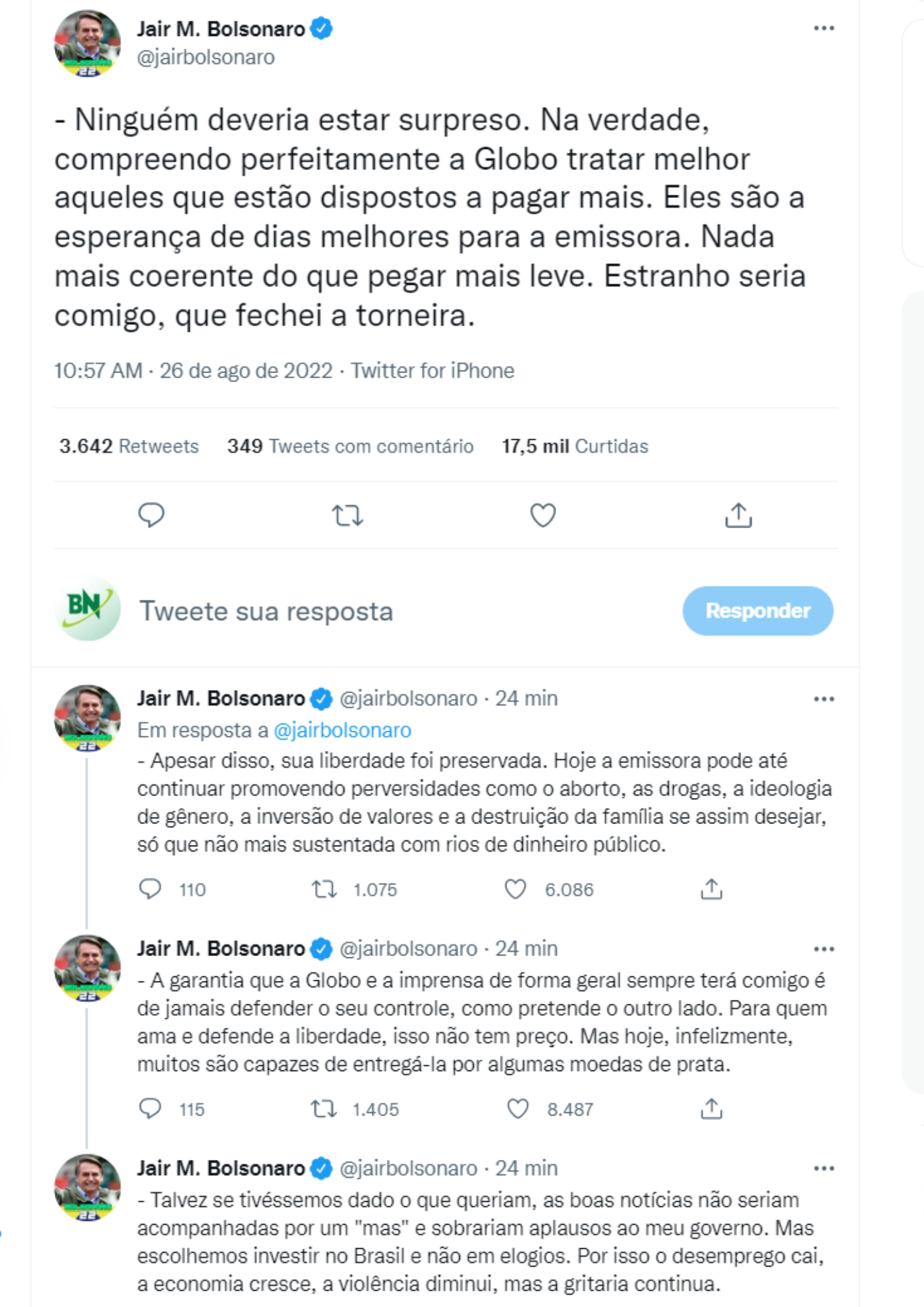
Task: Like the main tweet with heart icon
Action: [x=542, y=515]
